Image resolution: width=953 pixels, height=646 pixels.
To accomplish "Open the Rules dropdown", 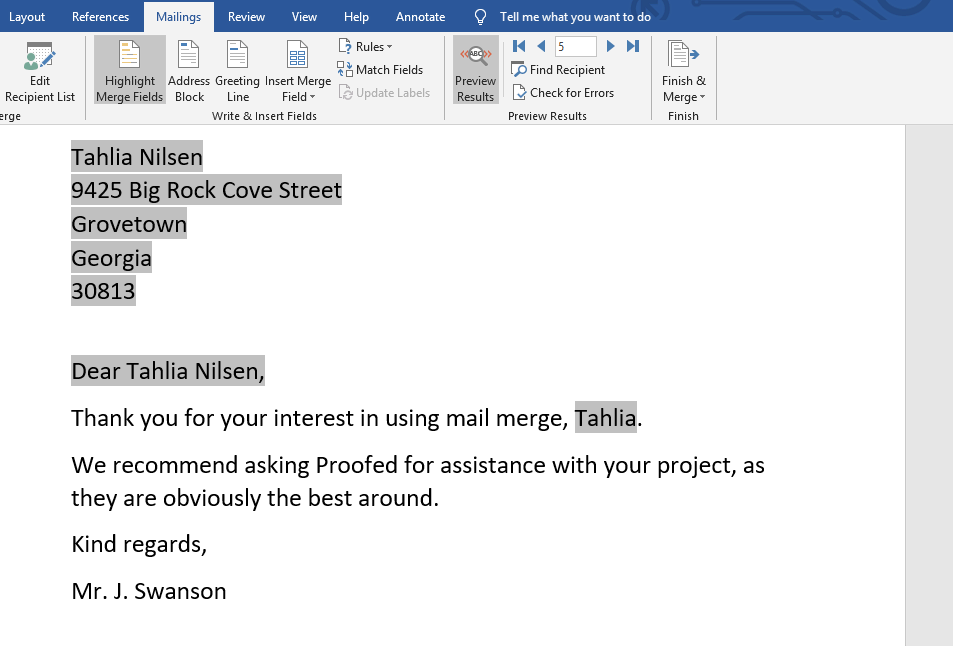I will (x=366, y=46).
